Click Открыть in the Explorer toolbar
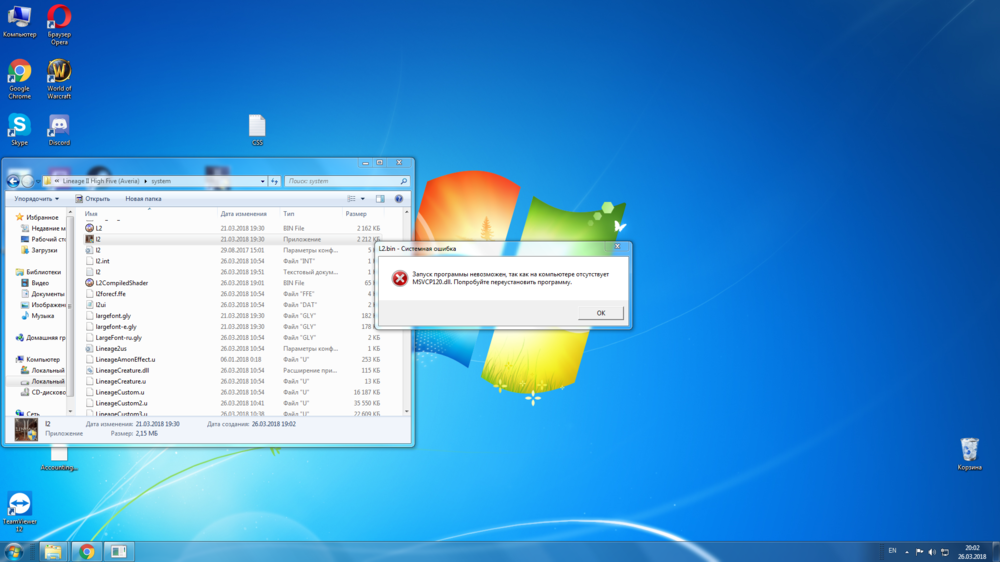Image resolution: width=1000 pixels, height=562 pixels. (x=93, y=199)
